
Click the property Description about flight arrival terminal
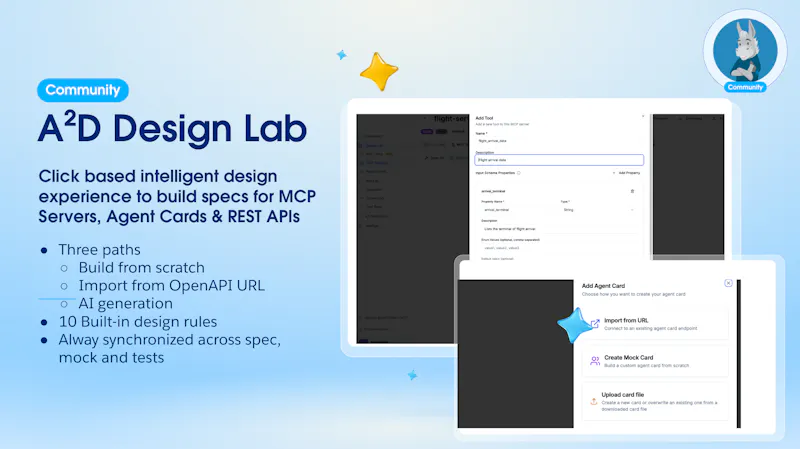559,229
